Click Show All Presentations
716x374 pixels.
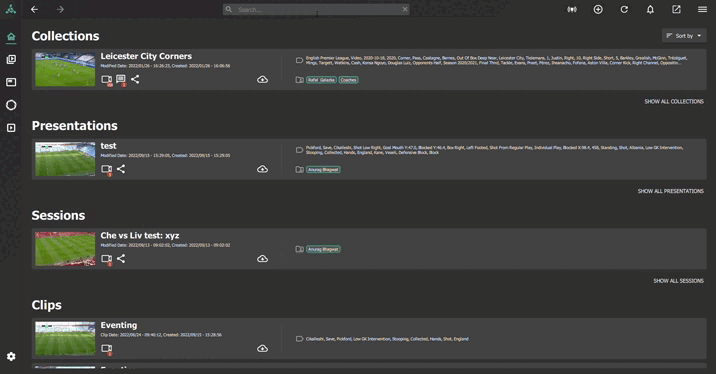(671, 191)
